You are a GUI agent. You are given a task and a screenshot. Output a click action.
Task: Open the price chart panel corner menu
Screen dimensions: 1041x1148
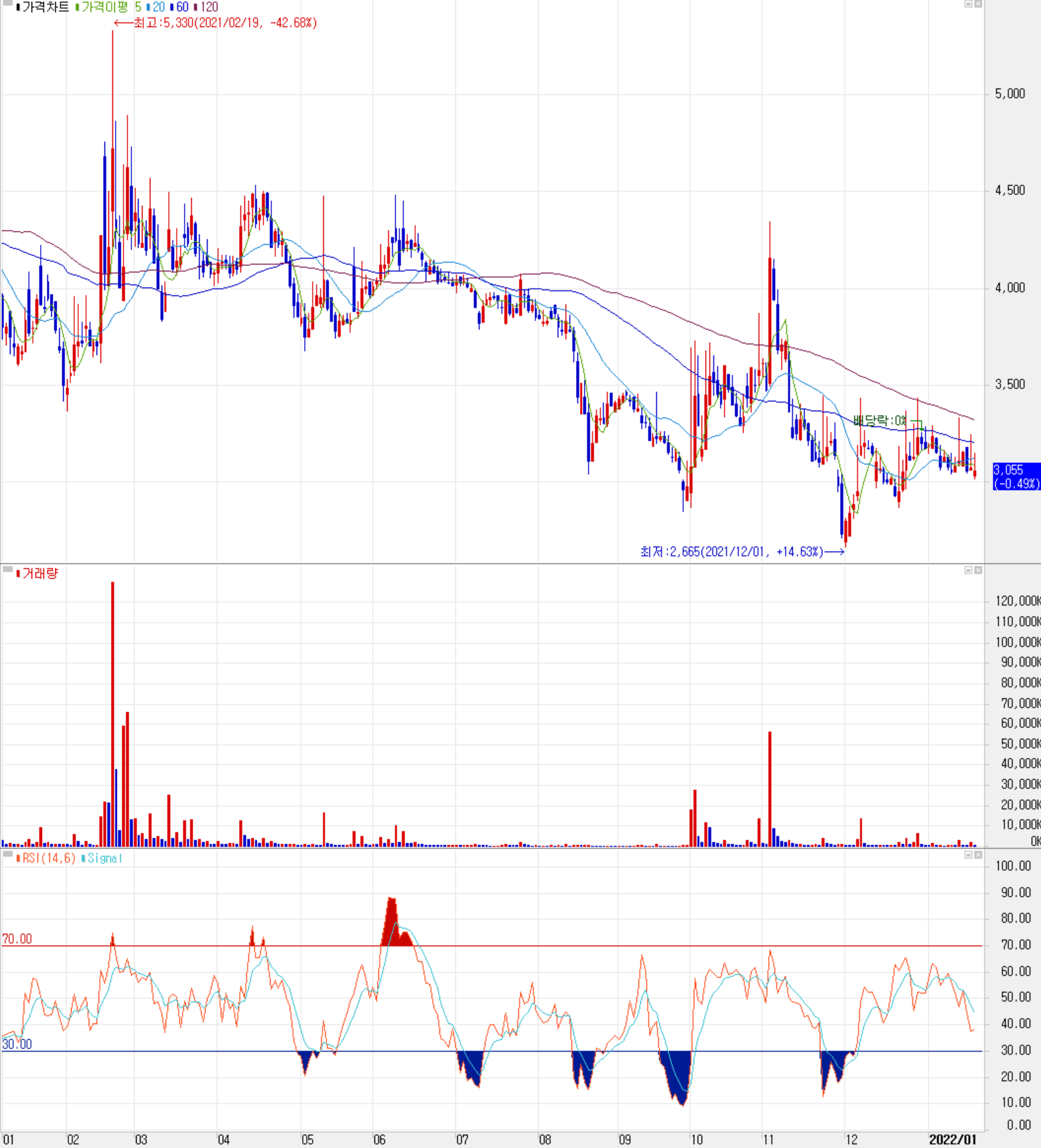click(8, 3)
